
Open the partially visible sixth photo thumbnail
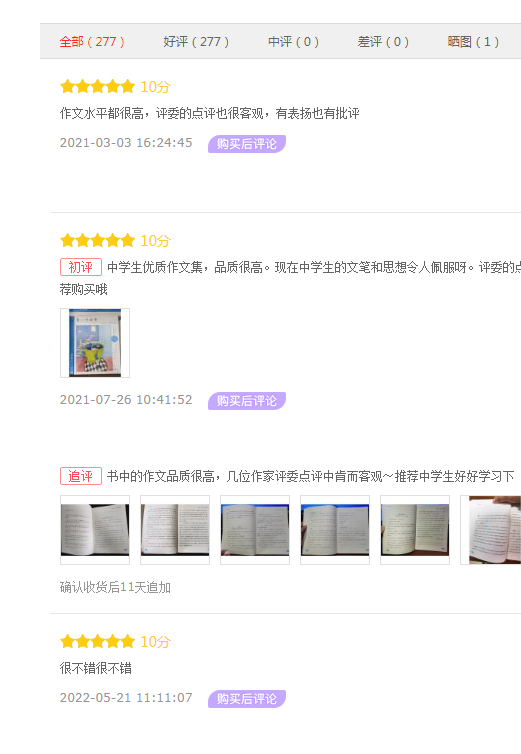491,530
